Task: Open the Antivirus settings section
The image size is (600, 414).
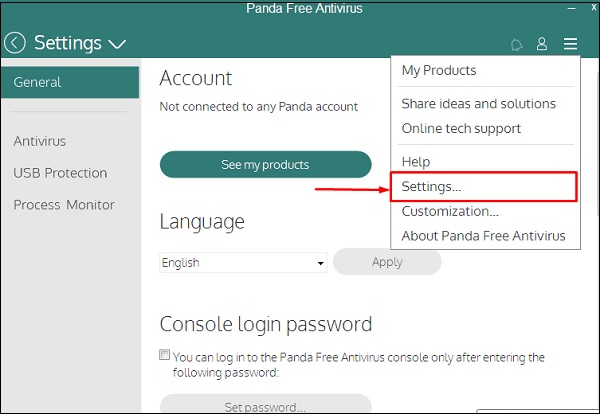Action: [40, 141]
